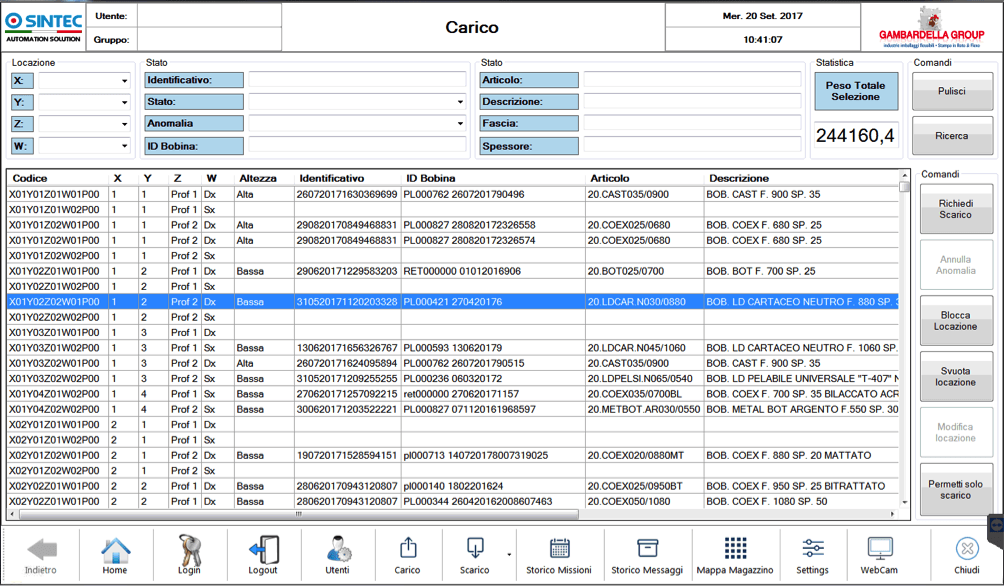1004x586 pixels.
Task: Click the Permetti solo scarico button
Action: [x=956, y=490]
